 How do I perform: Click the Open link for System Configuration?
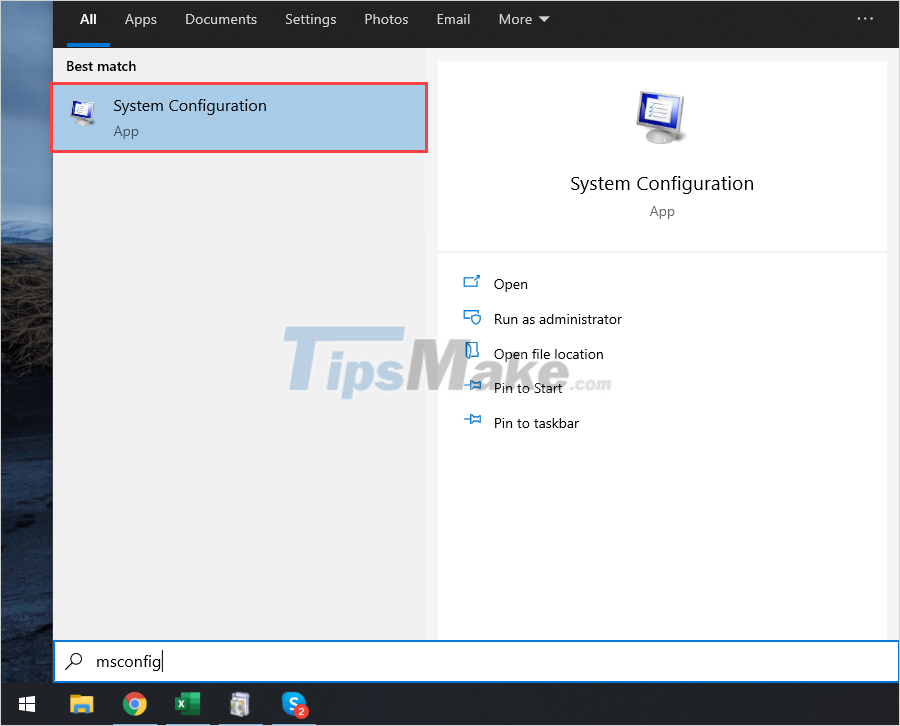[509, 283]
